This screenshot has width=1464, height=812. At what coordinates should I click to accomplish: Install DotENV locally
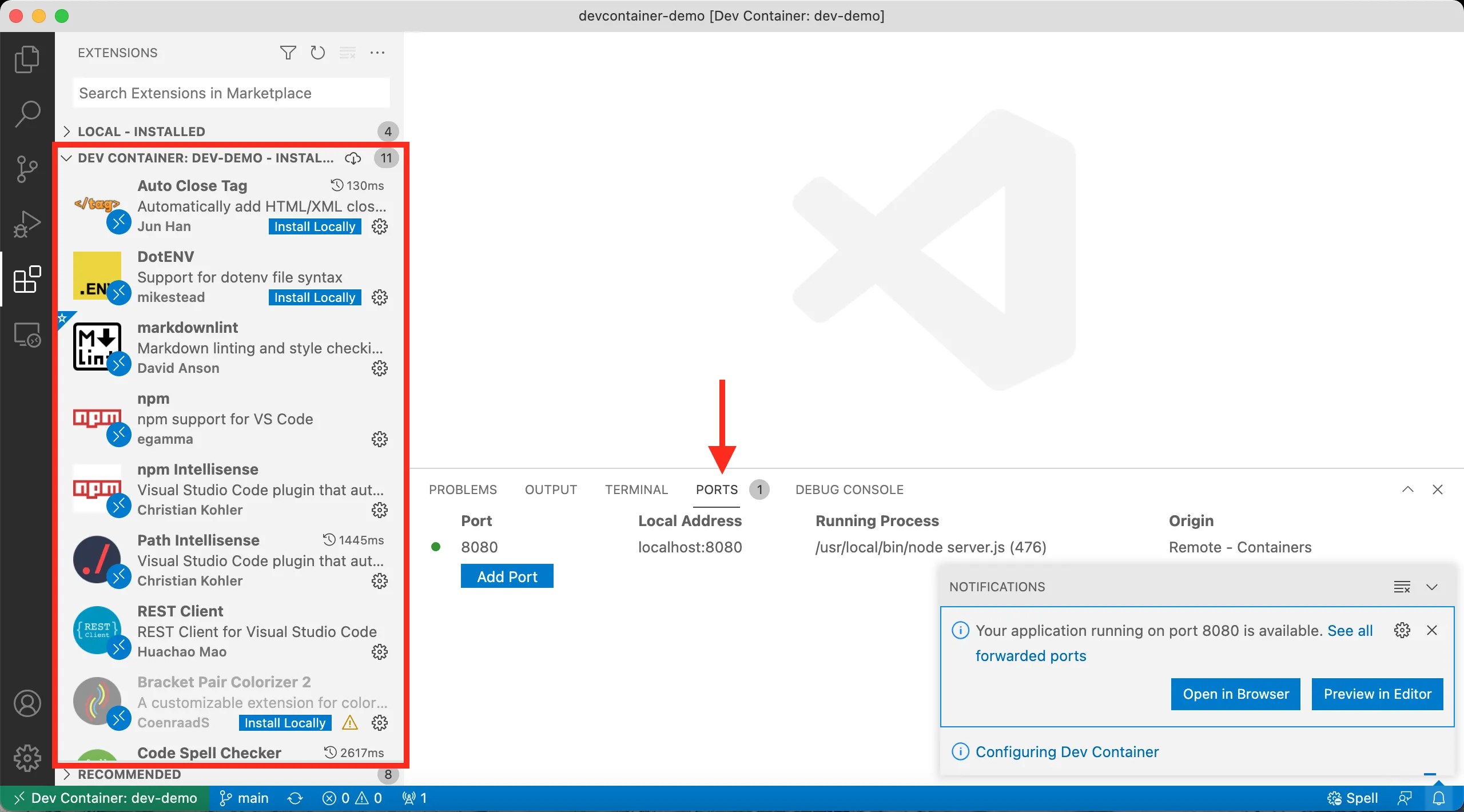tap(315, 297)
